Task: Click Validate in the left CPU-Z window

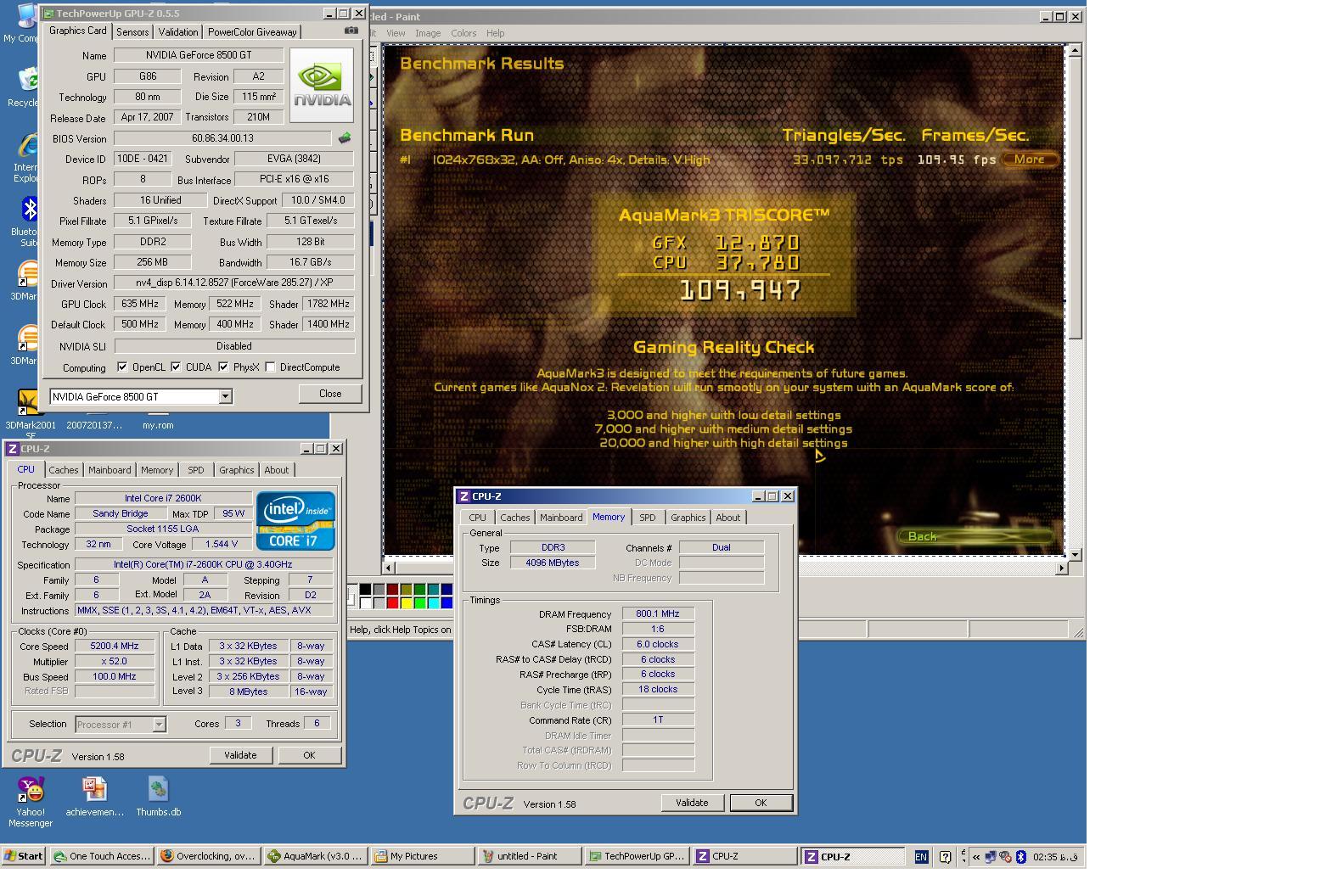Action: (x=240, y=755)
